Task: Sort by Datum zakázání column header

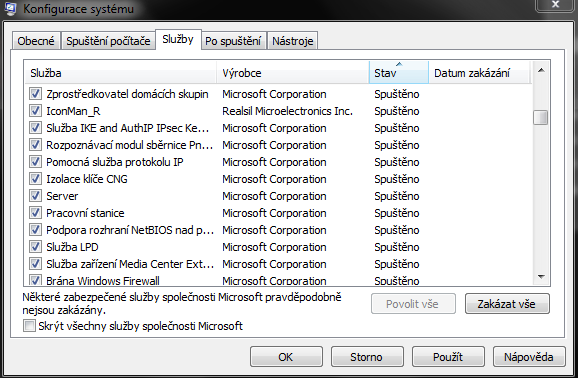Action: tap(479, 73)
